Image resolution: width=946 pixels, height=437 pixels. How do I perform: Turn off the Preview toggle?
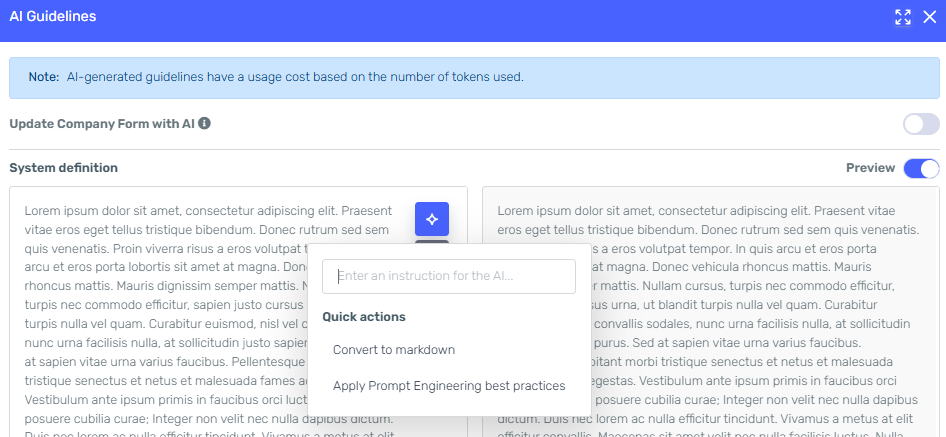pos(921,168)
